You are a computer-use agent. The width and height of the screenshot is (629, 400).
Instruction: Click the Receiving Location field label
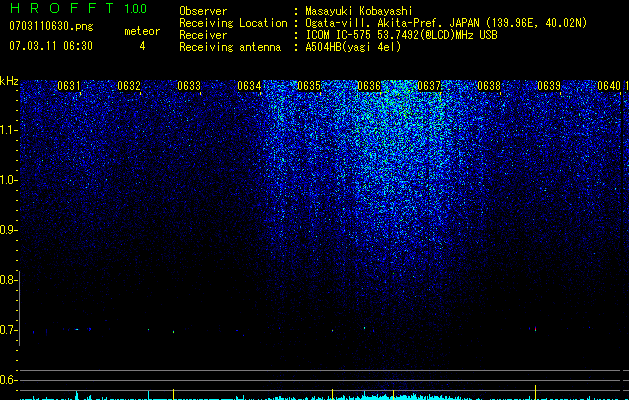[x=233, y=23]
